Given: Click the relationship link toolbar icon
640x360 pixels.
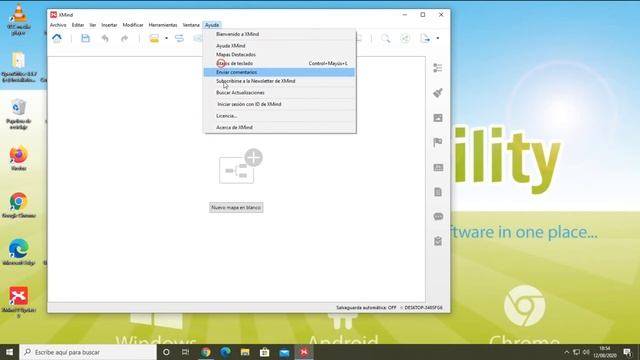Looking at the screenshot, I should click(x=179, y=38).
